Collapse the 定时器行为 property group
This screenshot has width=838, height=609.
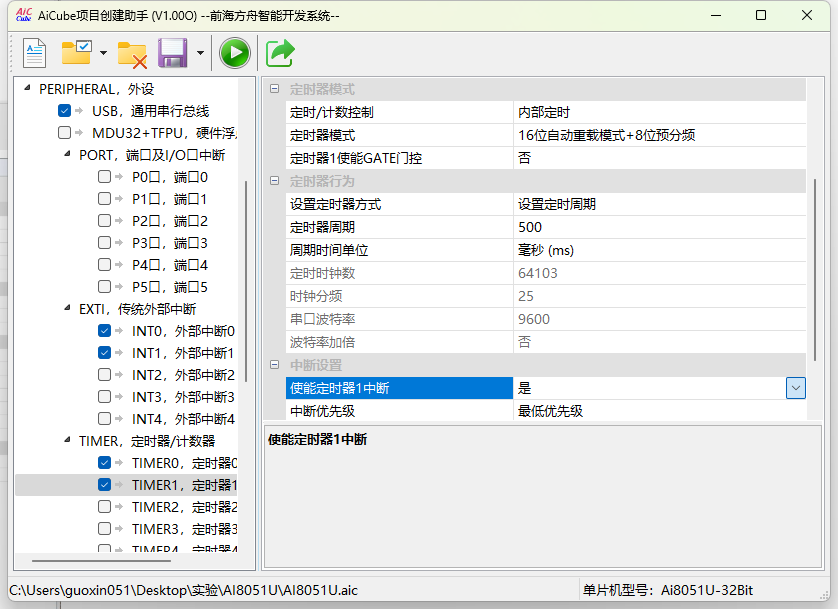pos(275,181)
